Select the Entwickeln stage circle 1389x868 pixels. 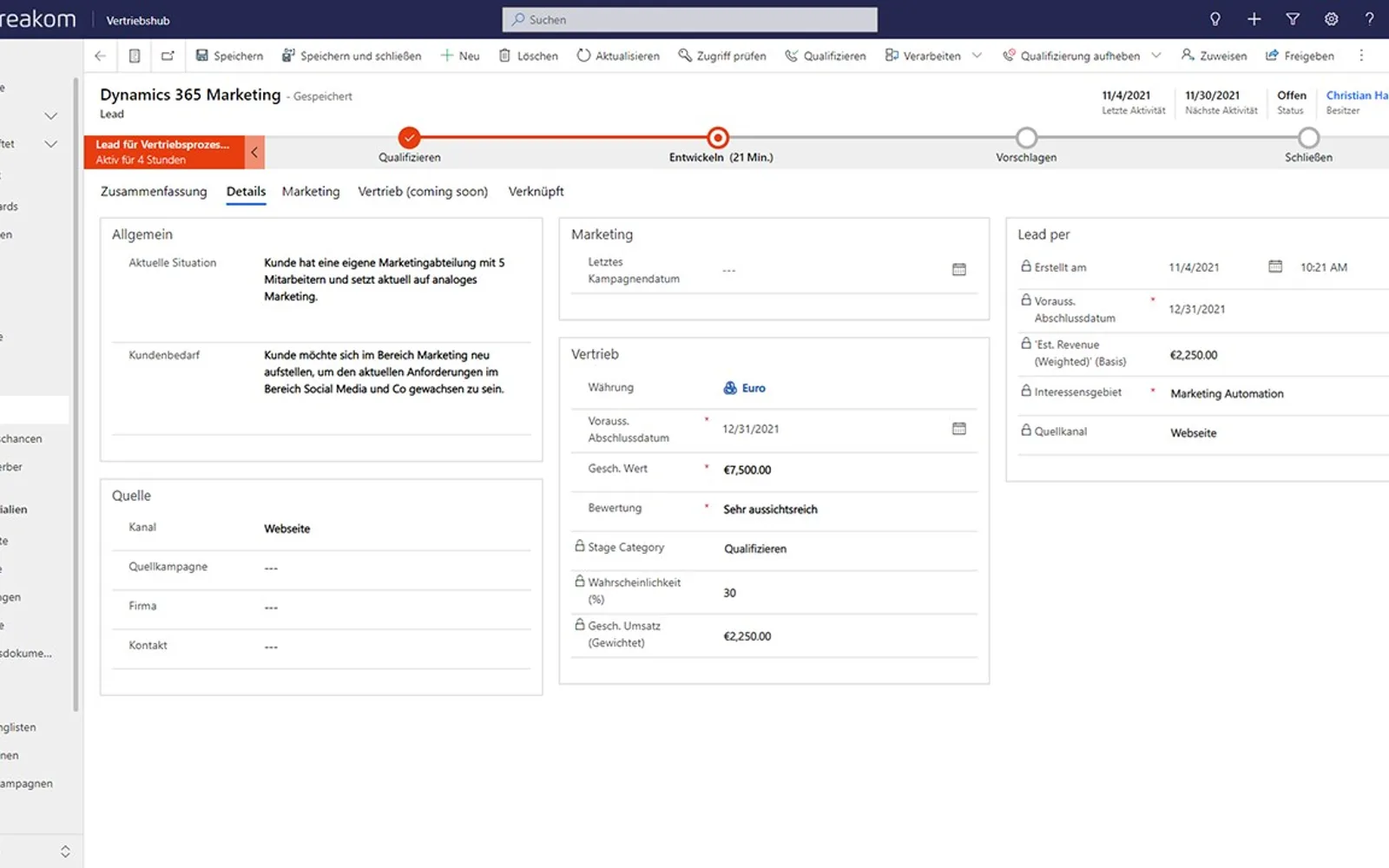point(718,137)
